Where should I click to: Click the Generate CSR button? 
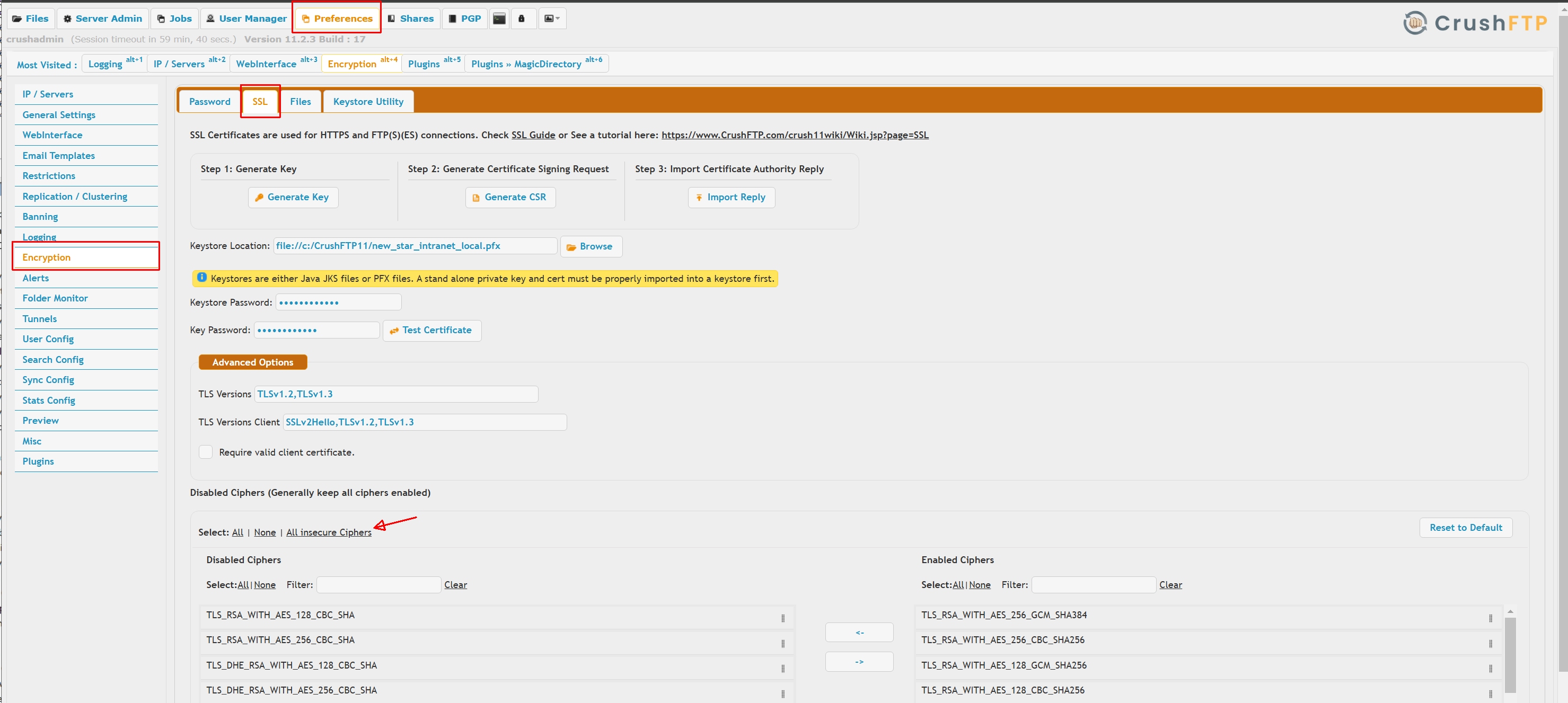[x=510, y=197]
